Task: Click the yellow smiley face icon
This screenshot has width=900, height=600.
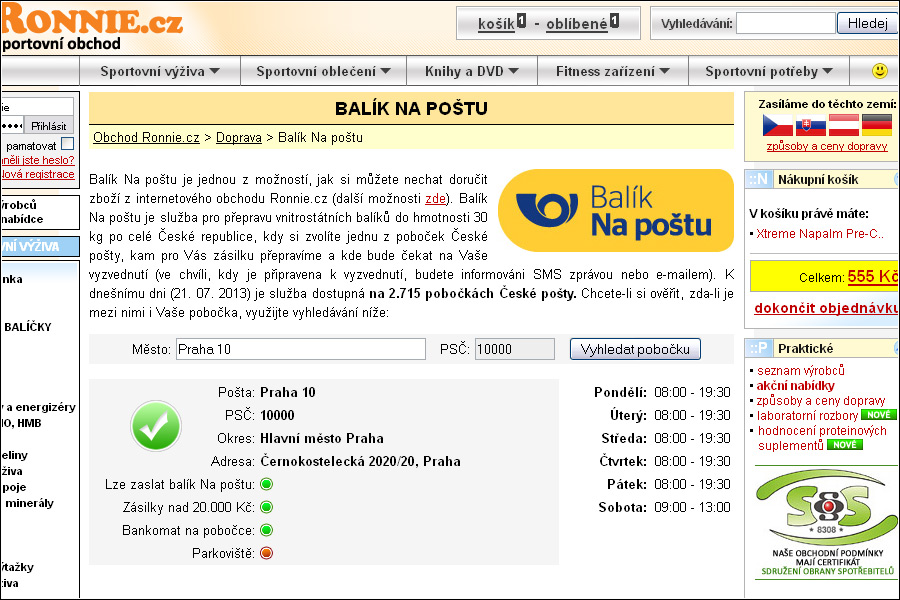Action: [x=879, y=71]
